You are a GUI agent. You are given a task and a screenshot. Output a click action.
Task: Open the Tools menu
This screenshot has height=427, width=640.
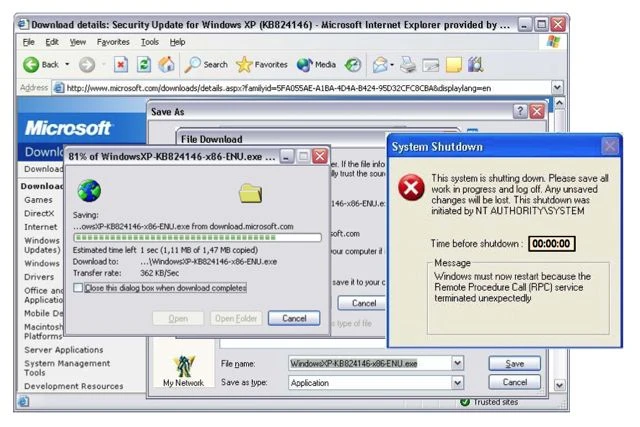click(150, 42)
